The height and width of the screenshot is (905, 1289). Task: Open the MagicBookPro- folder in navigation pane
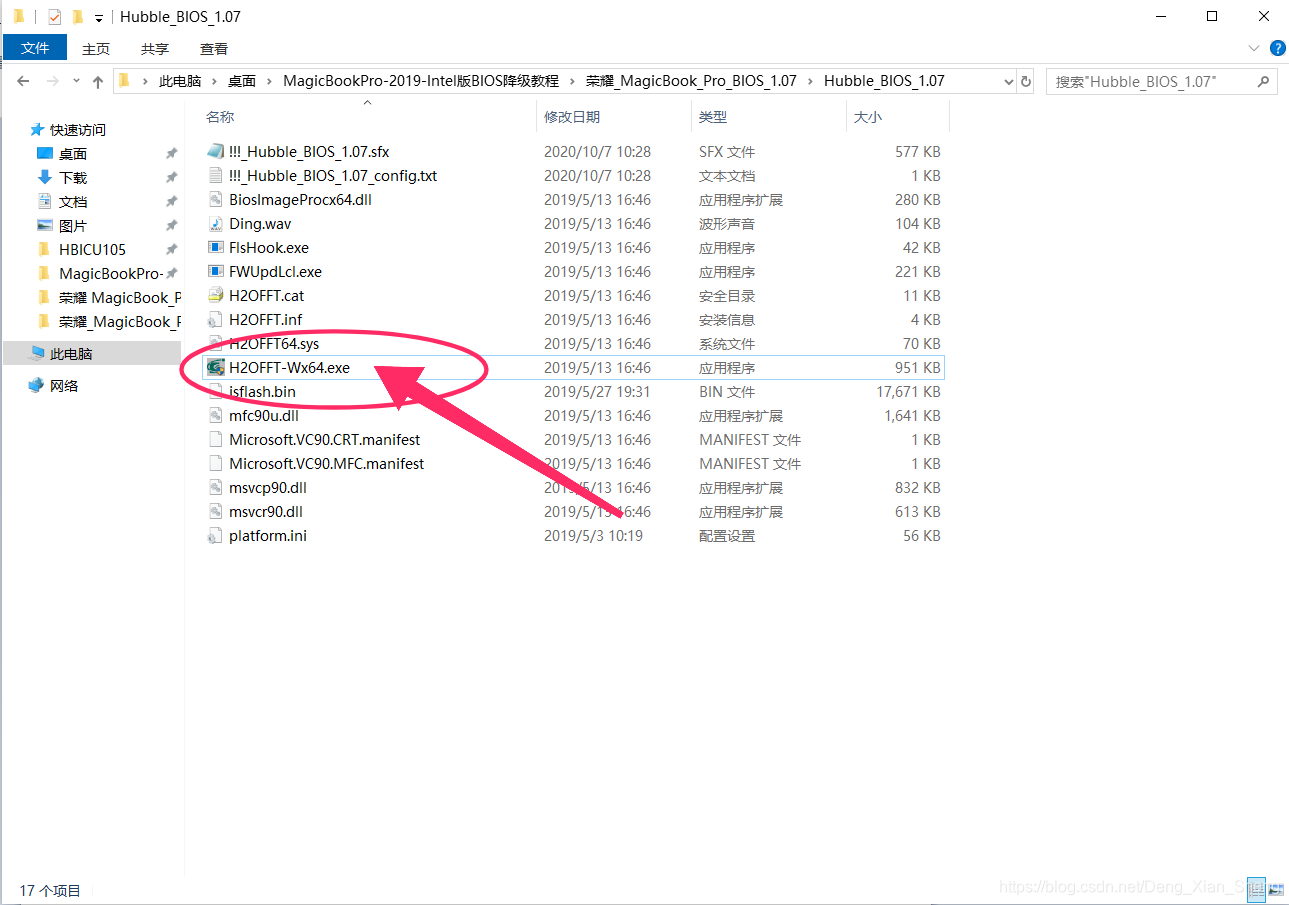coord(110,274)
